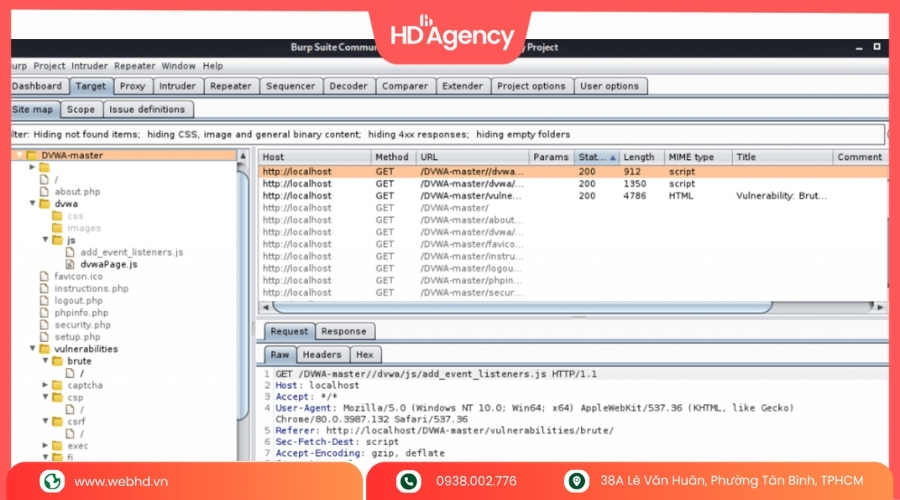
Task: Click the site map tree scroll-up arrow
Action: [x=243, y=156]
